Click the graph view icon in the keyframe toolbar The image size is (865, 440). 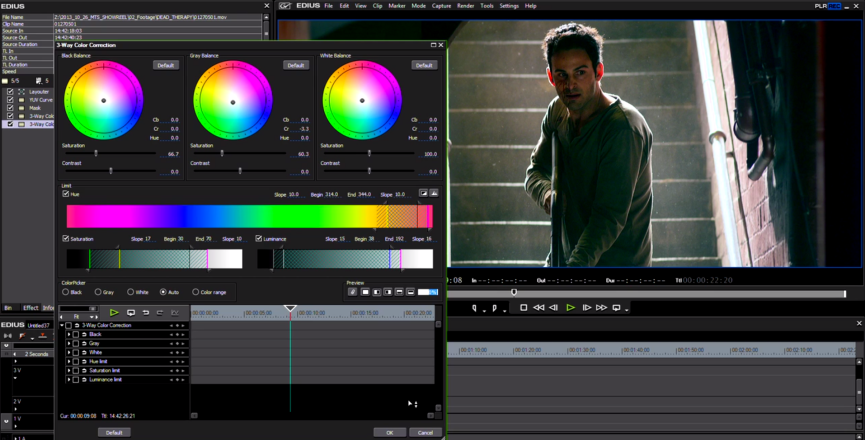[175, 313]
